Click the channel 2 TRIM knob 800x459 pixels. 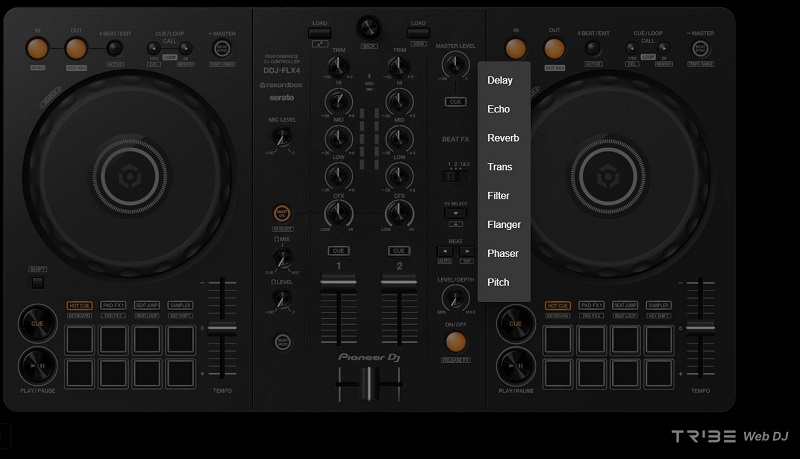tap(398, 68)
